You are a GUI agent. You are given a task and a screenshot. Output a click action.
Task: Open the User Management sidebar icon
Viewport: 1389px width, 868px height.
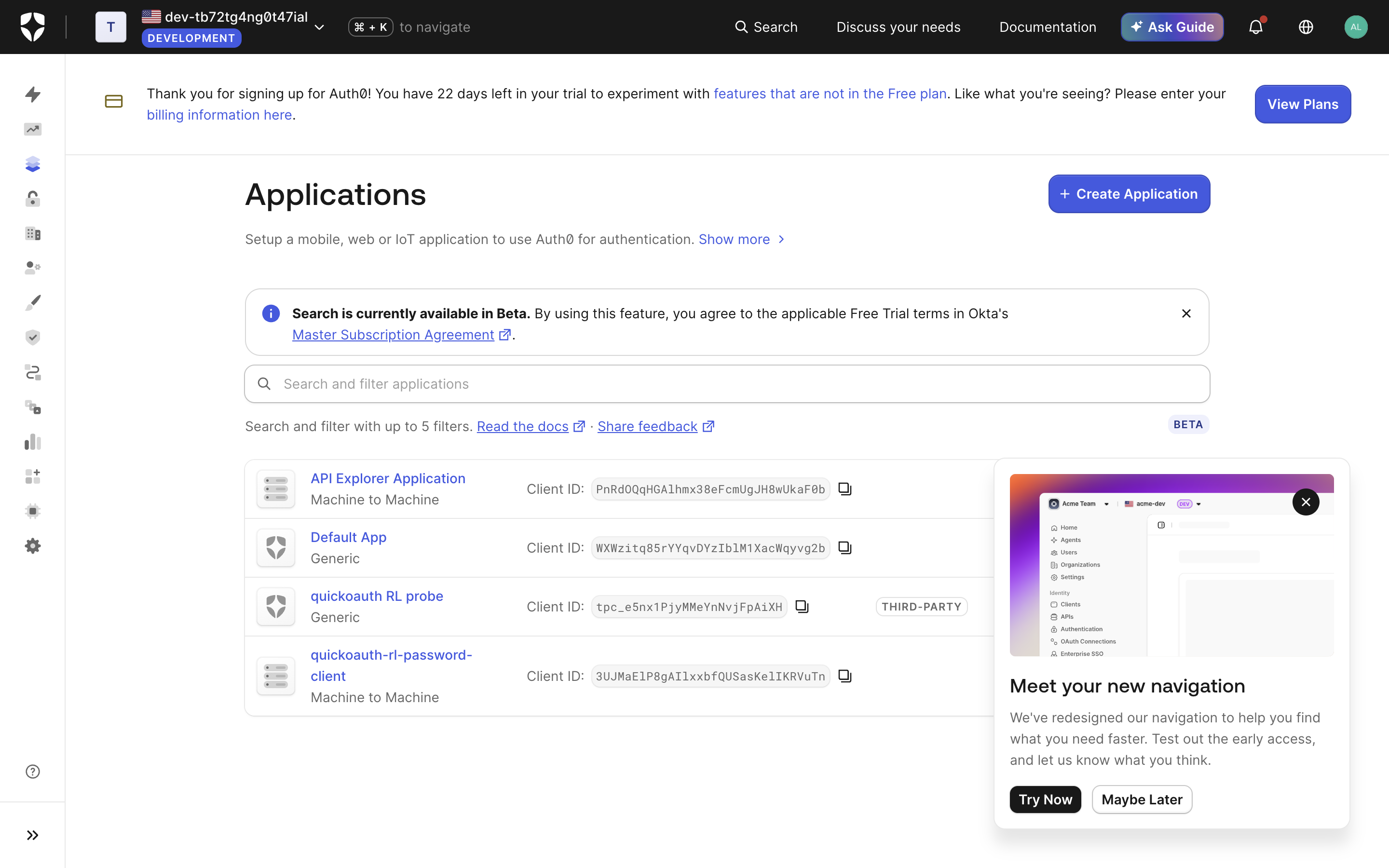click(x=33, y=268)
